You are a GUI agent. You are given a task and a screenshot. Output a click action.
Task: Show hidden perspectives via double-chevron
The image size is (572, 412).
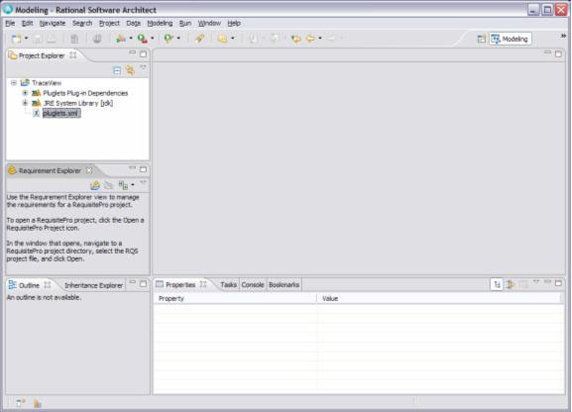pyautogui.click(x=564, y=36)
